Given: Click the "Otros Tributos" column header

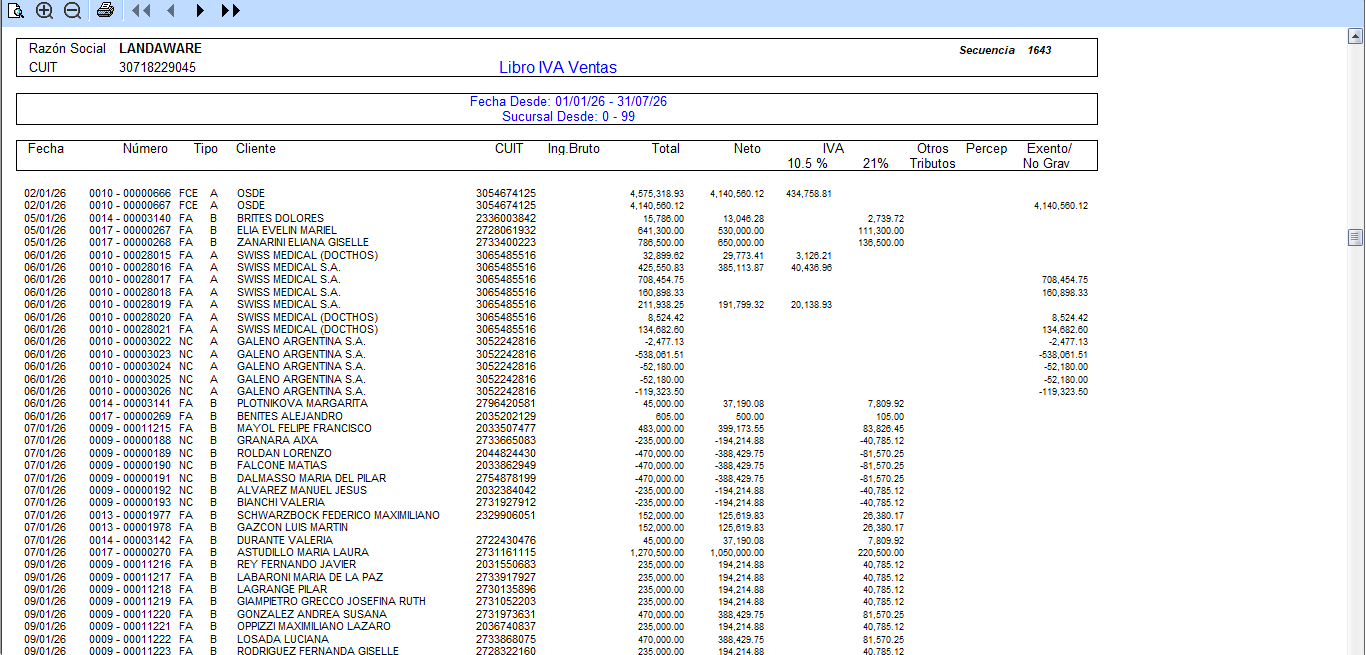Looking at the screenshot, I should point(933,156).
